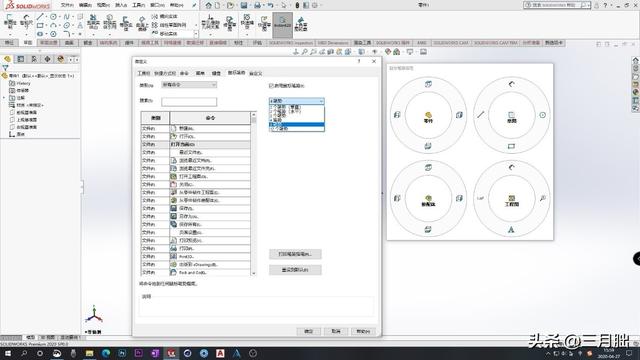Viewport: 640px width, 360px height.
Task: Click the Trim Entities tool
Action: pos(93,22)
